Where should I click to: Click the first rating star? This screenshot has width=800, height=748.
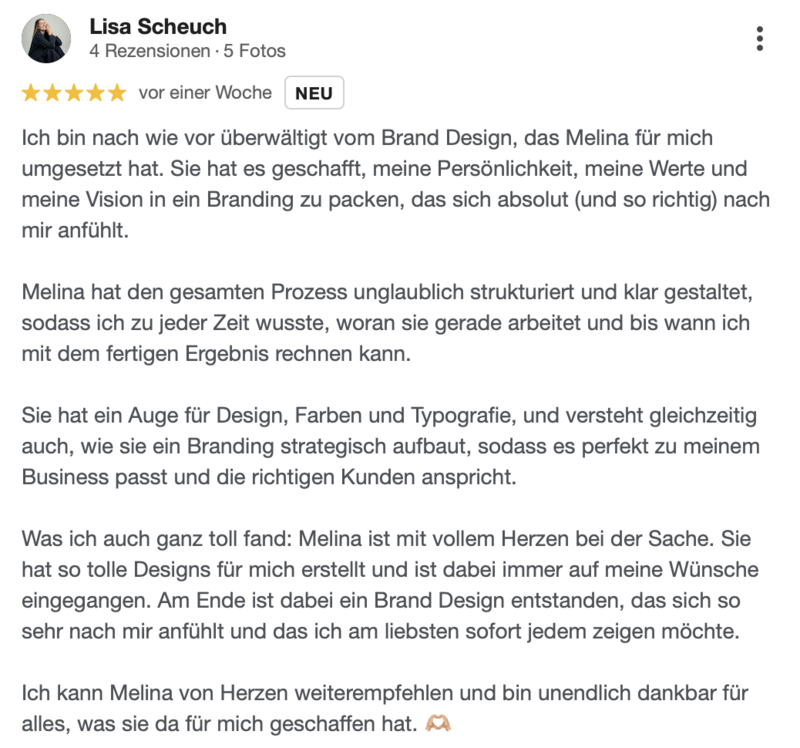30,93
